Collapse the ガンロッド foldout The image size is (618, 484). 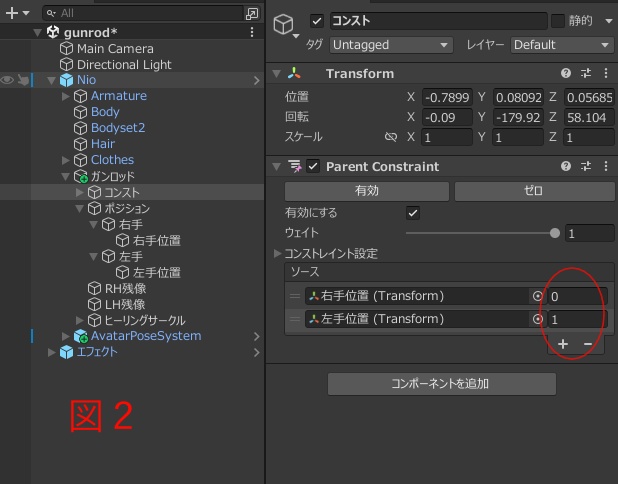click(65, 177)
